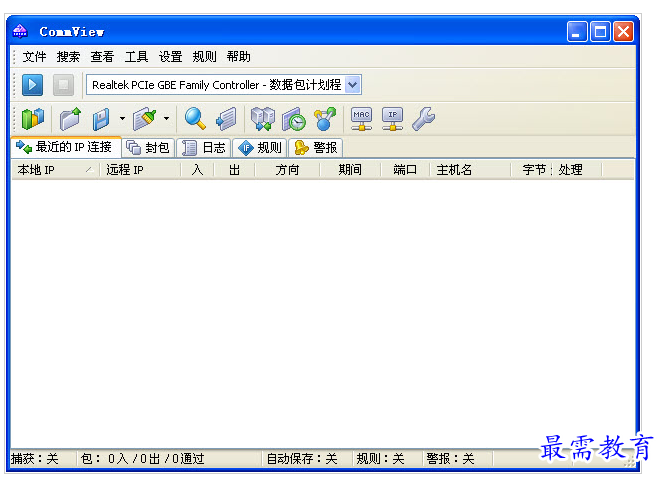Sort by 方向 column header

point(287,170)
